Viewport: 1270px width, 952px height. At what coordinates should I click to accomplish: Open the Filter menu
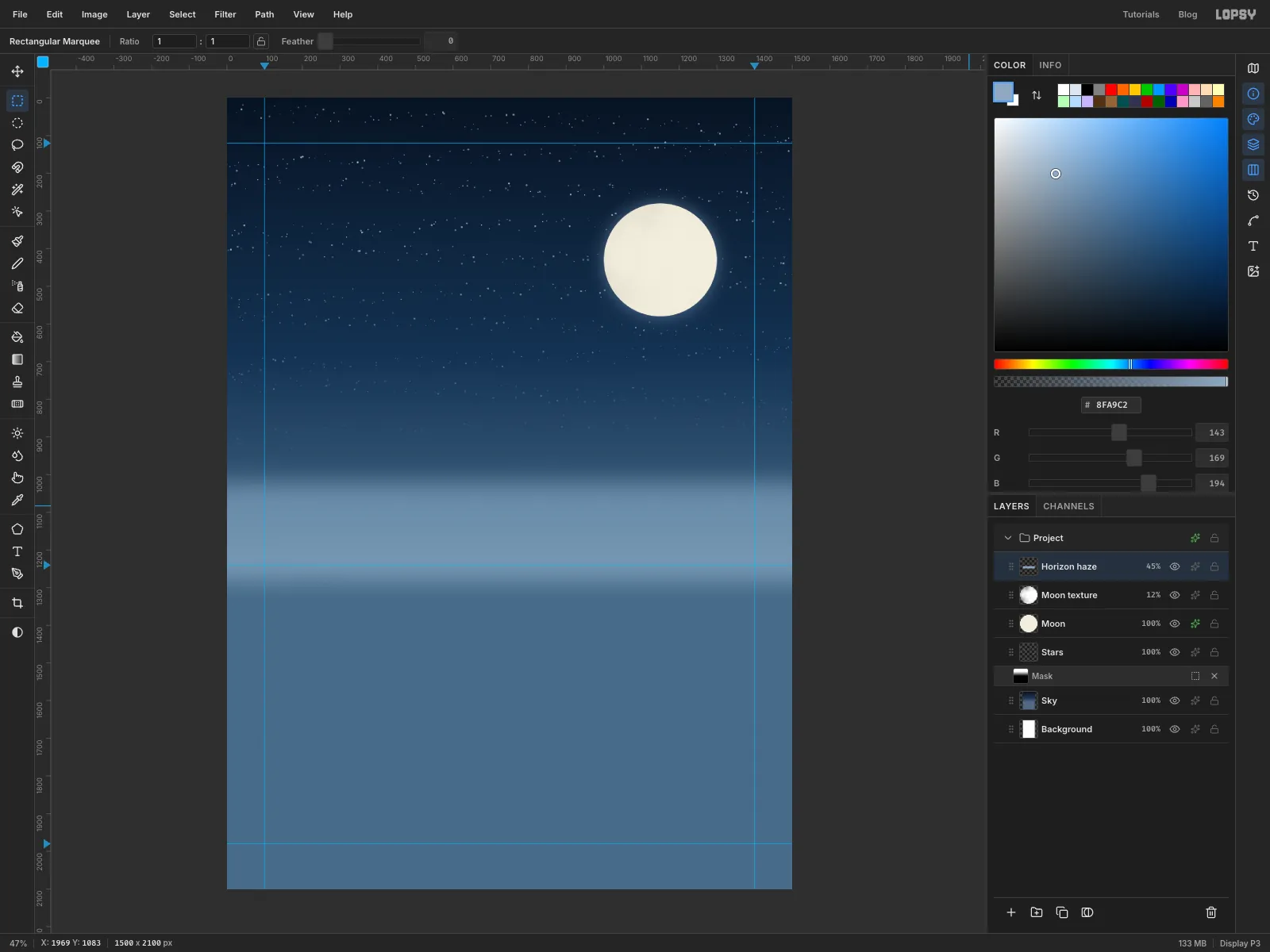pos(225,14)
